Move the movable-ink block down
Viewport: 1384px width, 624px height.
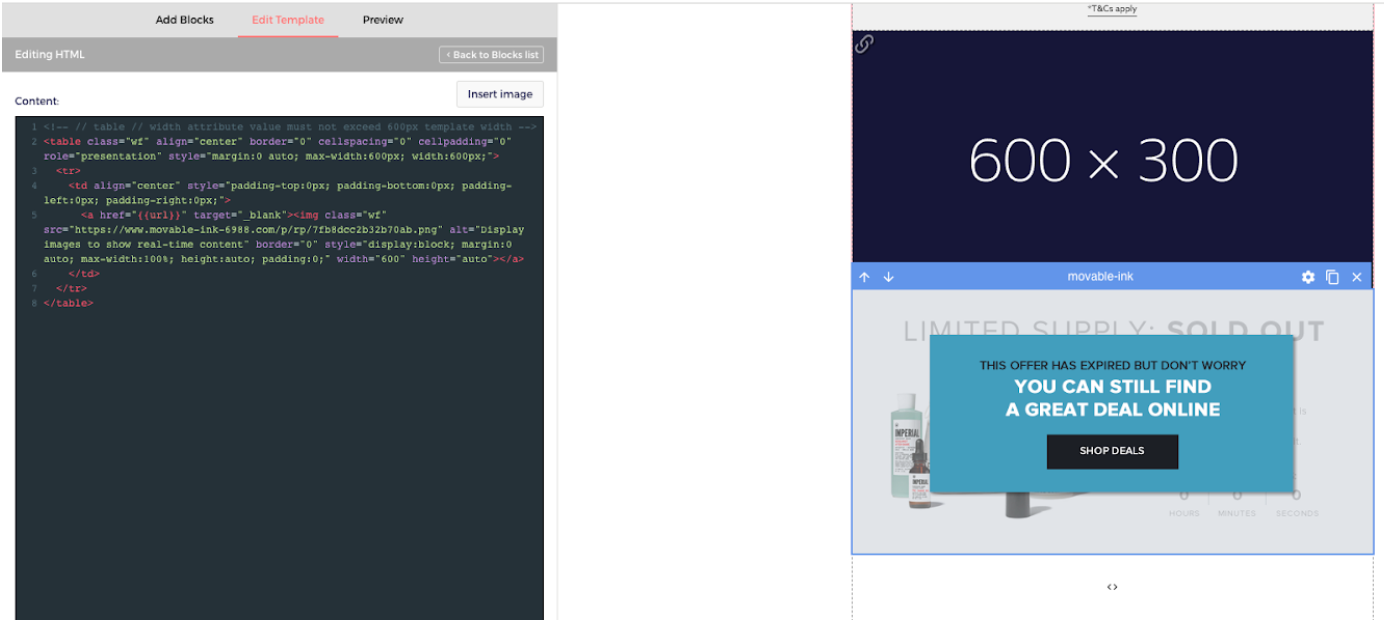(x=888, y=277)
